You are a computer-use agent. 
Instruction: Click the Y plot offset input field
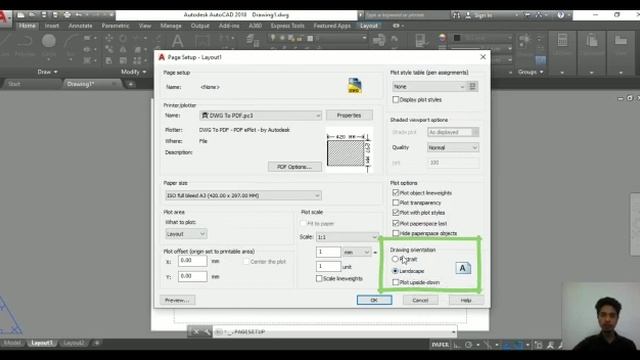(193, 276)
